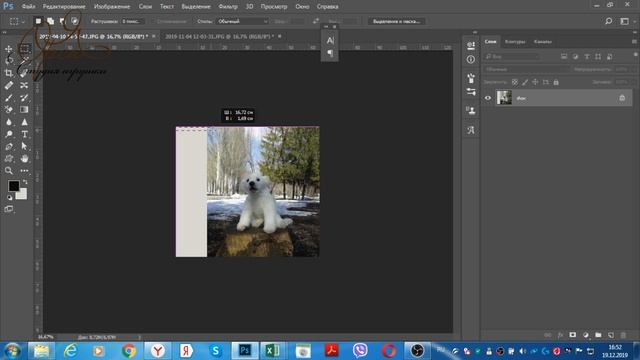Open the Редактирование menu
This screenshot has width=640, height=360.
tap(64, 7)
